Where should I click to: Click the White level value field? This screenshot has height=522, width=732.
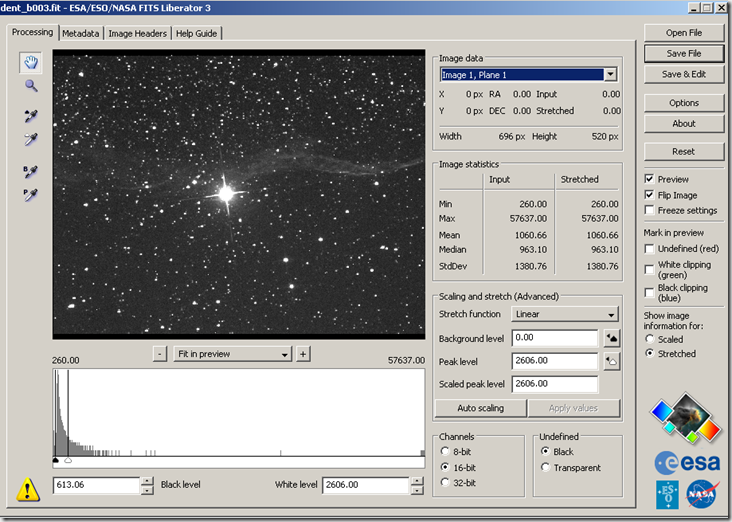click(366, 485)
